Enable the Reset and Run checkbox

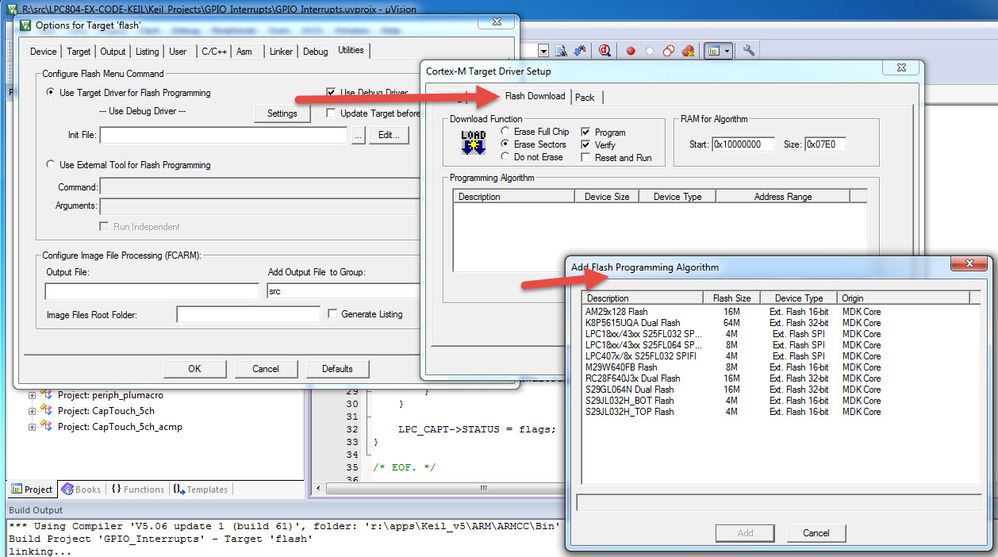[x=585, y=157]
